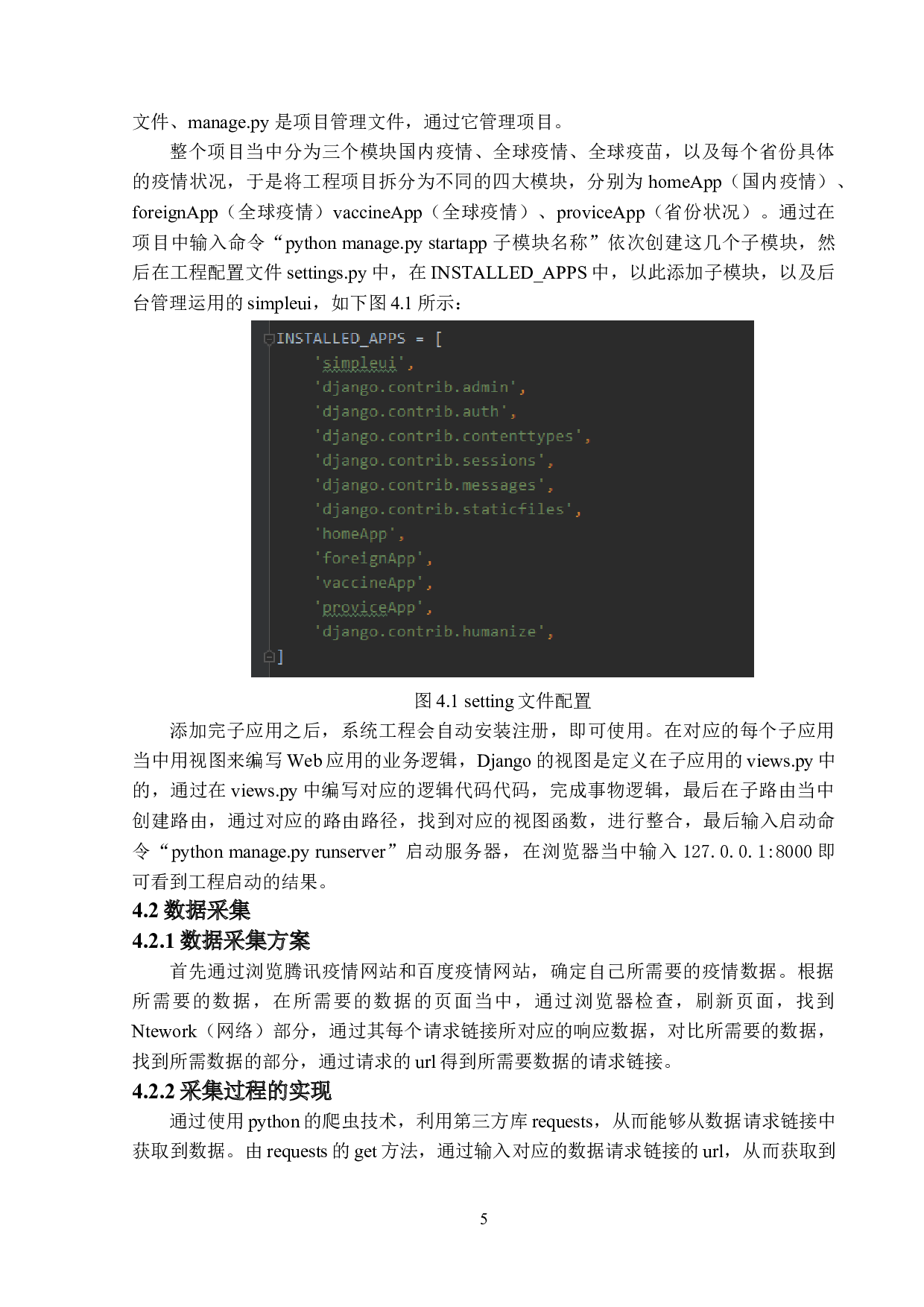Image resolution: width=924 pixels, height=1307 pixels.
Task: Click the INSTALLED_APPS code screenshot image
Action: point(502,499)
